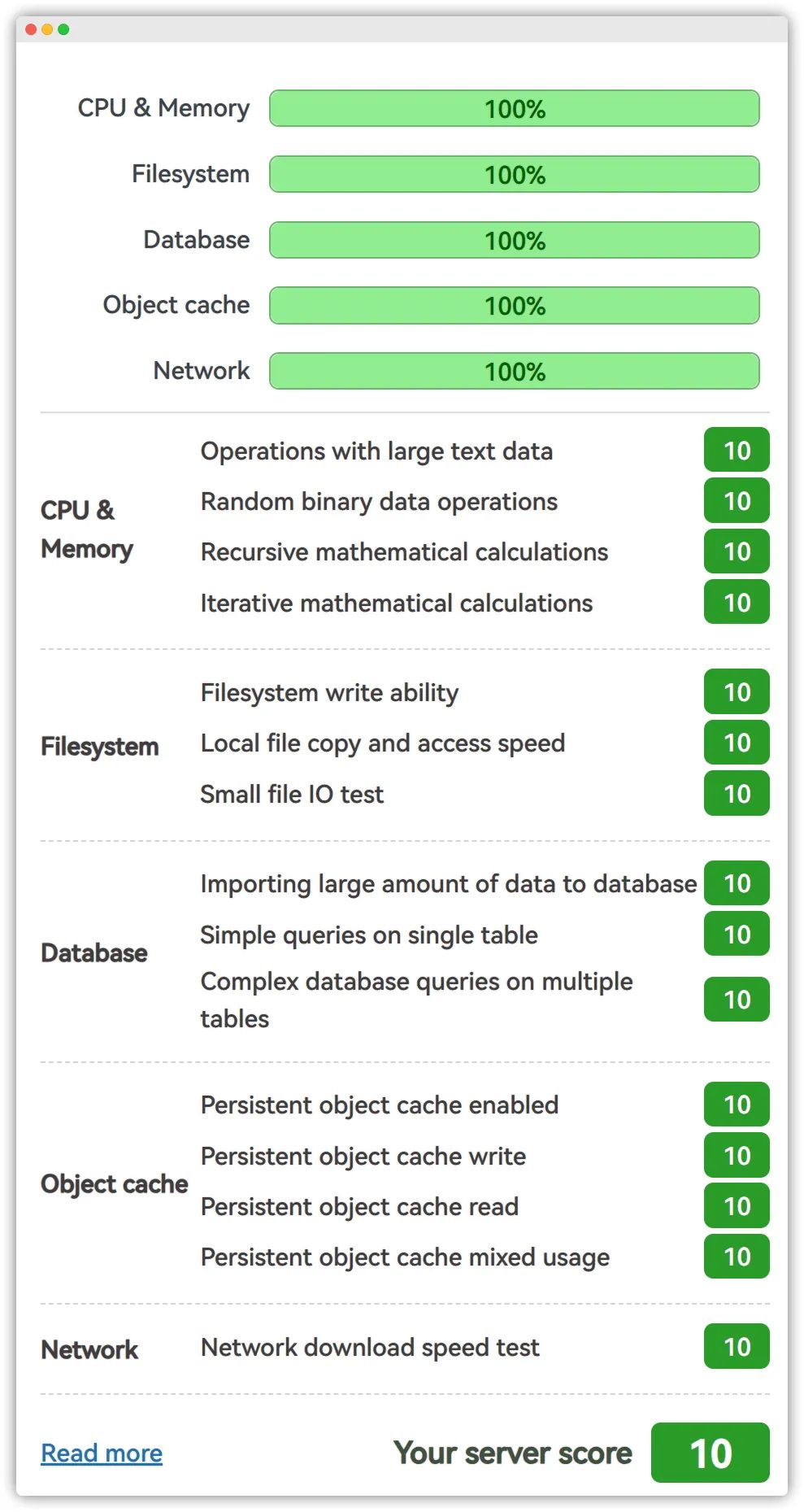The height and width of the screenshot is (1512, 804).
Task: Click score badge for Random binary data operations
Action: [x=737, y=500]
